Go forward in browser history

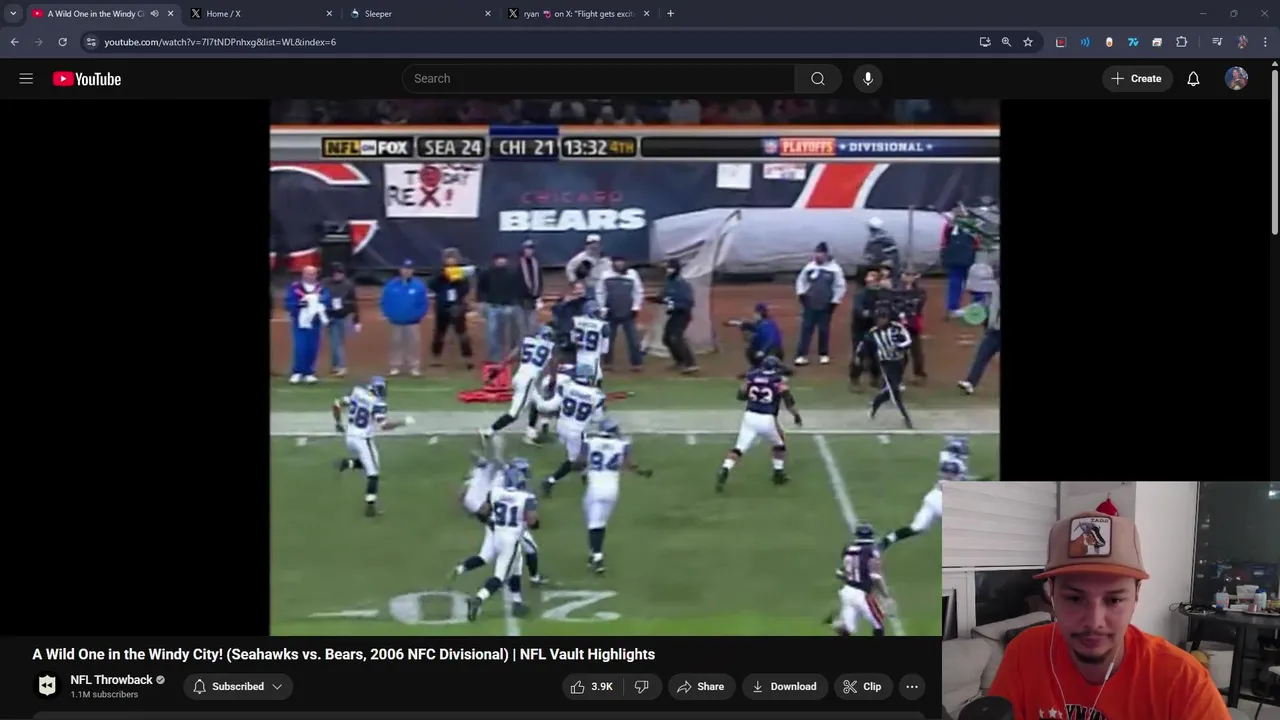pyautogui.click(x=39, y=42)
